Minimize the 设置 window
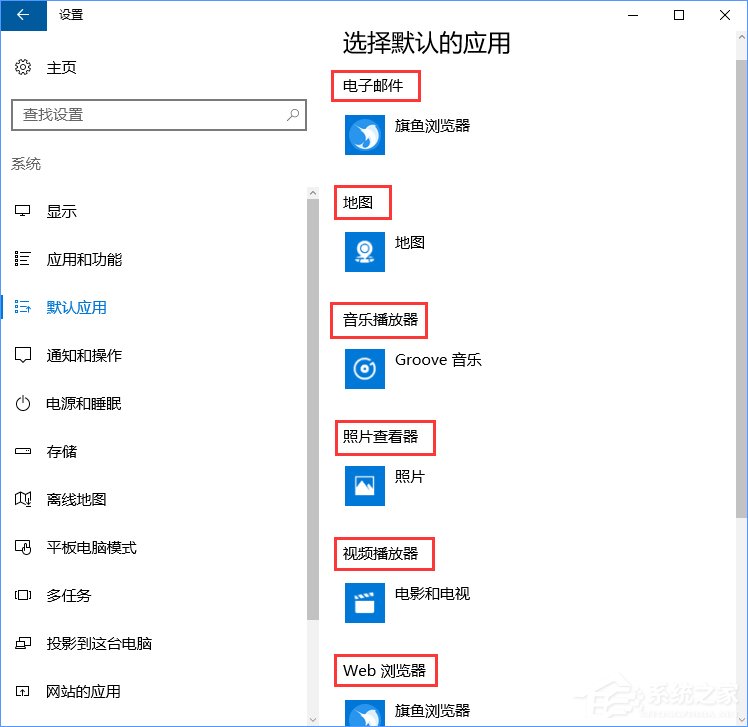748x727 pixels. tap(633, 15)
